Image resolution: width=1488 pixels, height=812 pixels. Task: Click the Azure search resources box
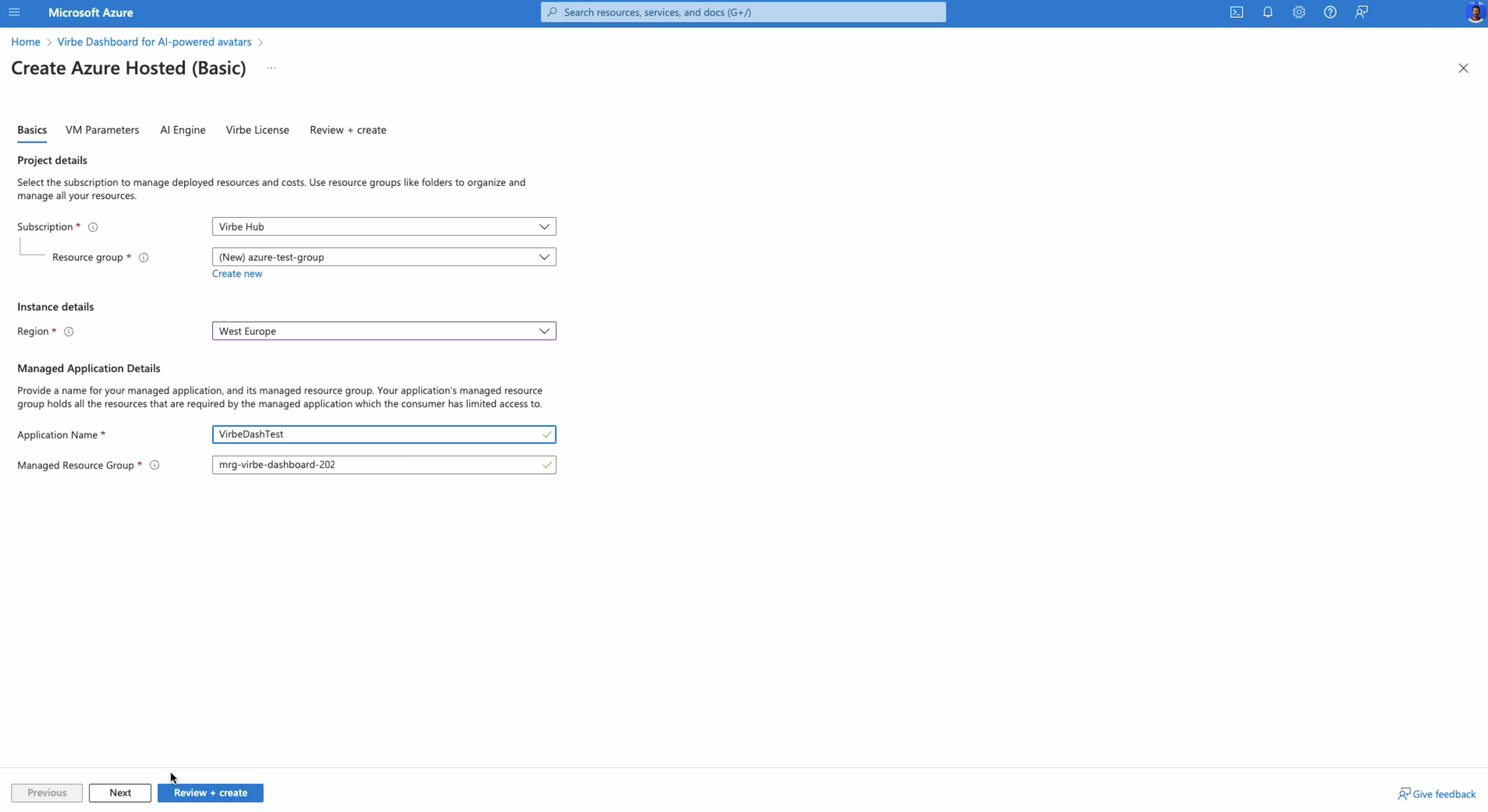(743, 12)
